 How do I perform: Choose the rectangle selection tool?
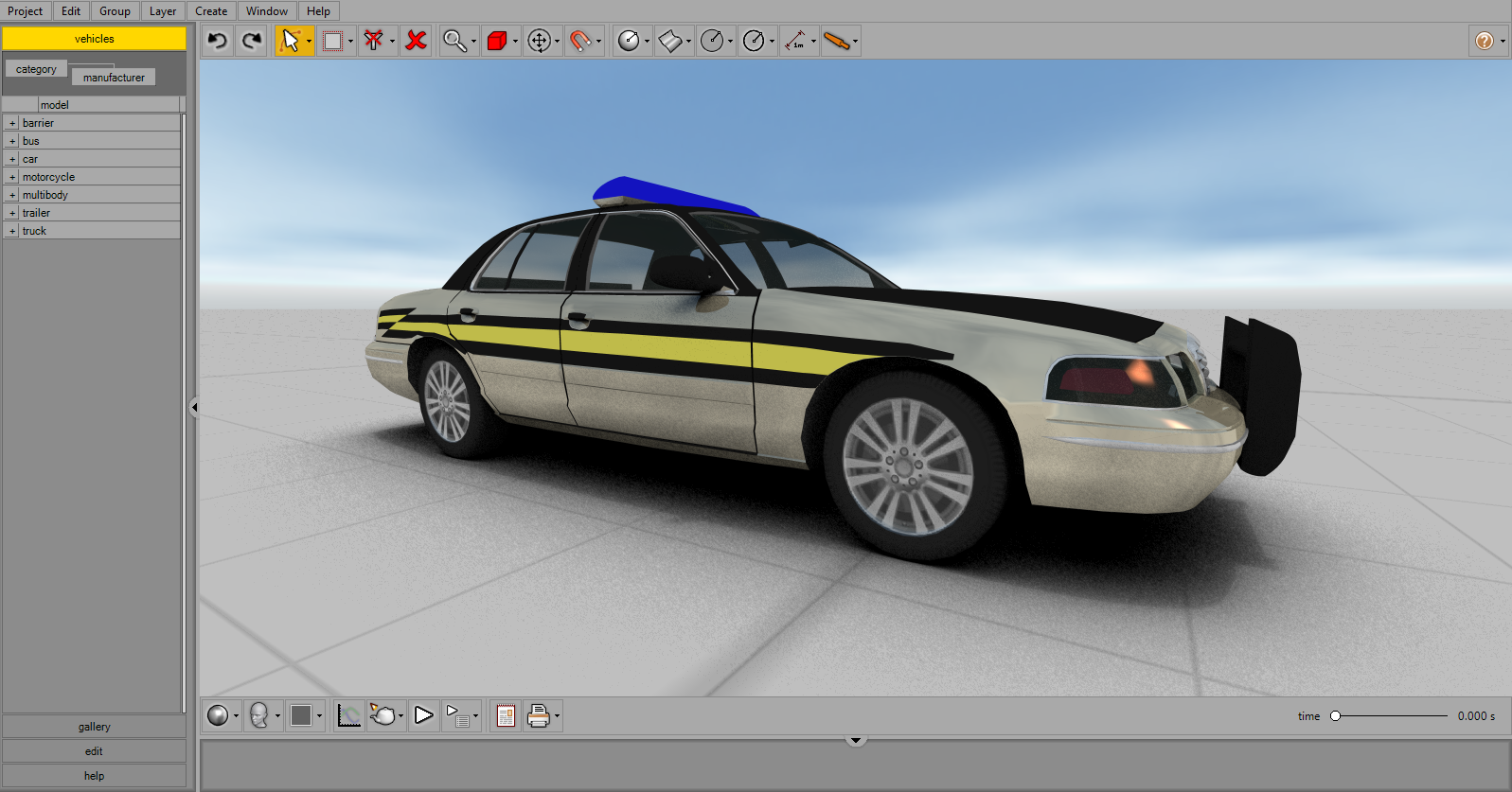pos(332,41)
